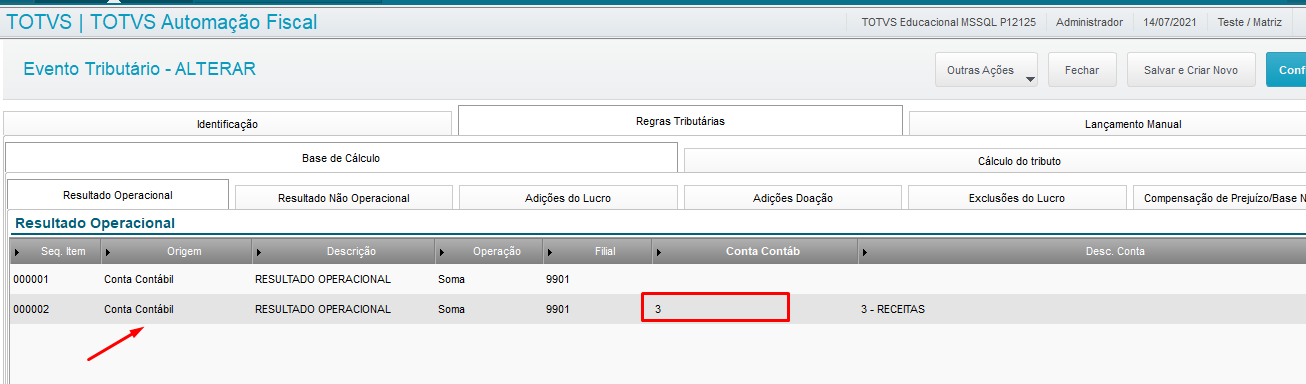Click Soma operation in row 000002
Image resolution: width=1306 pixels, height=384 pixels.
pos(452,309)
